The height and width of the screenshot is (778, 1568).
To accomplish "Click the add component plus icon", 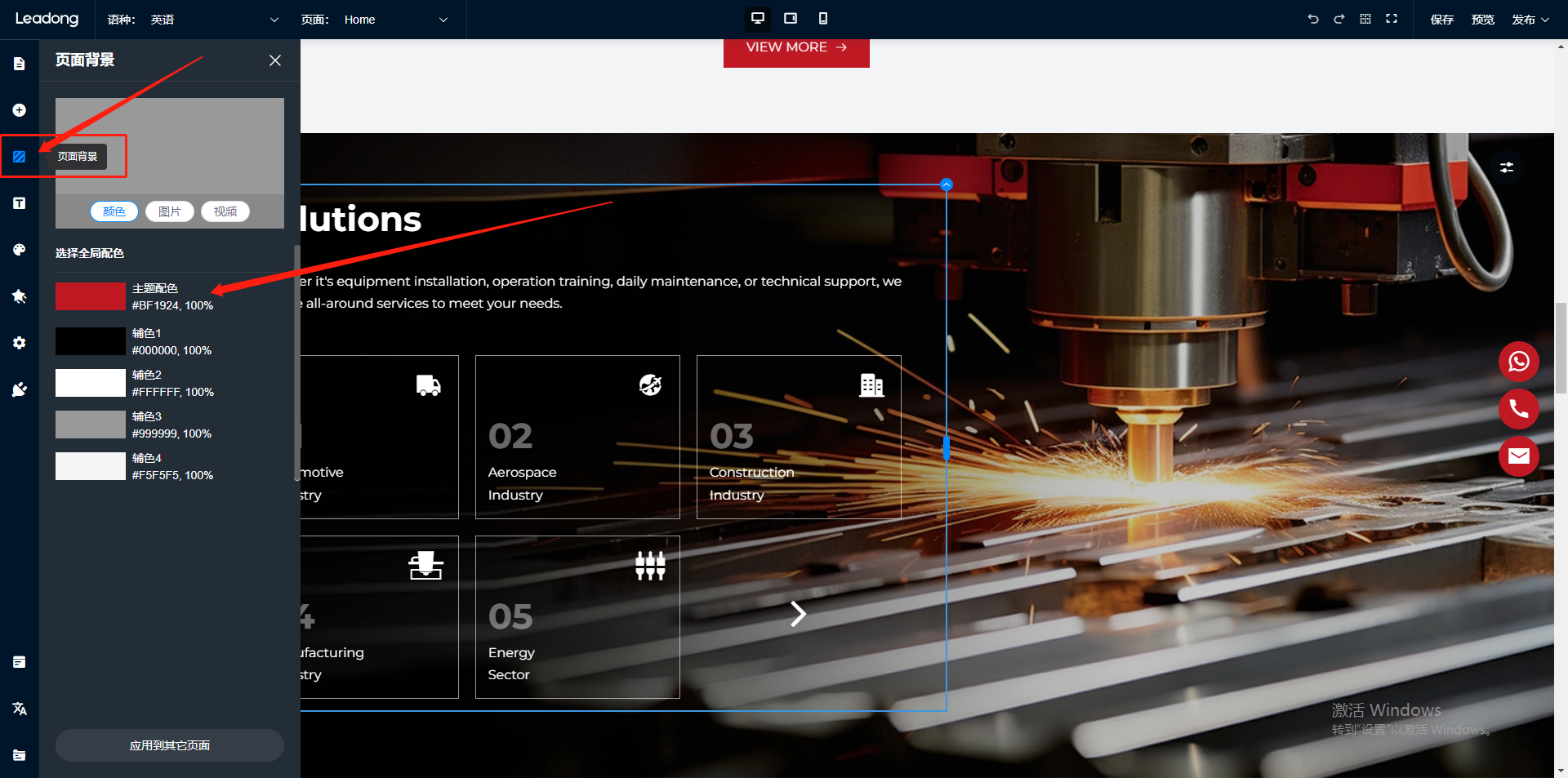I will click(20, 110).
